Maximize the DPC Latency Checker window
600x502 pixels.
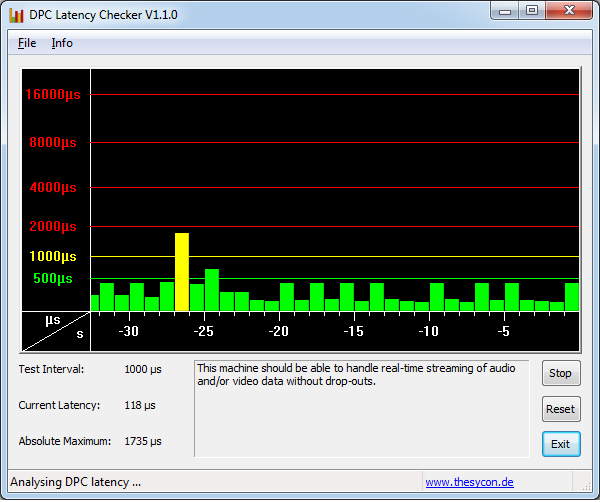[532, 11]
